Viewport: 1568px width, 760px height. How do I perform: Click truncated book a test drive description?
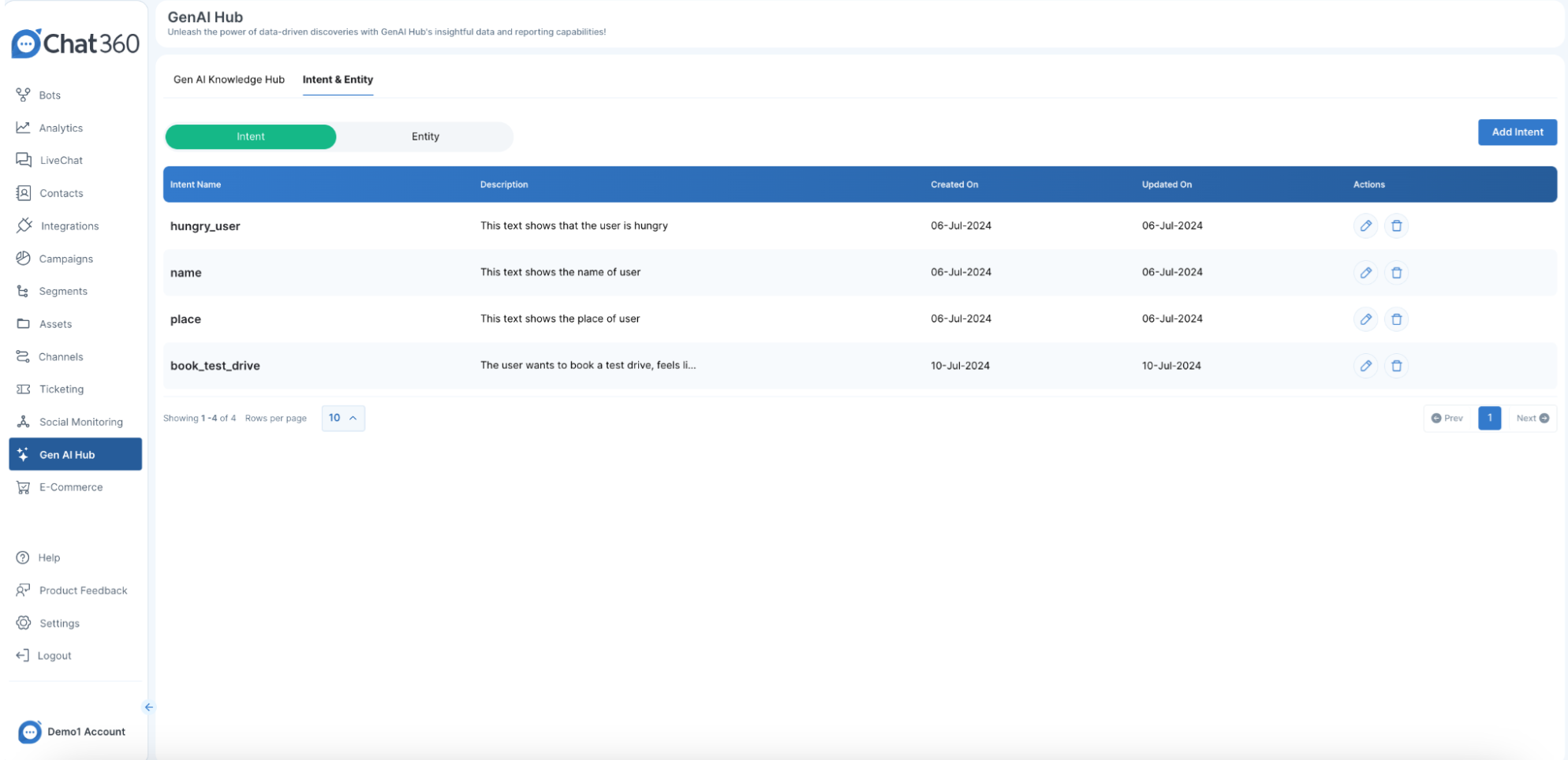[x=588, y=365]
